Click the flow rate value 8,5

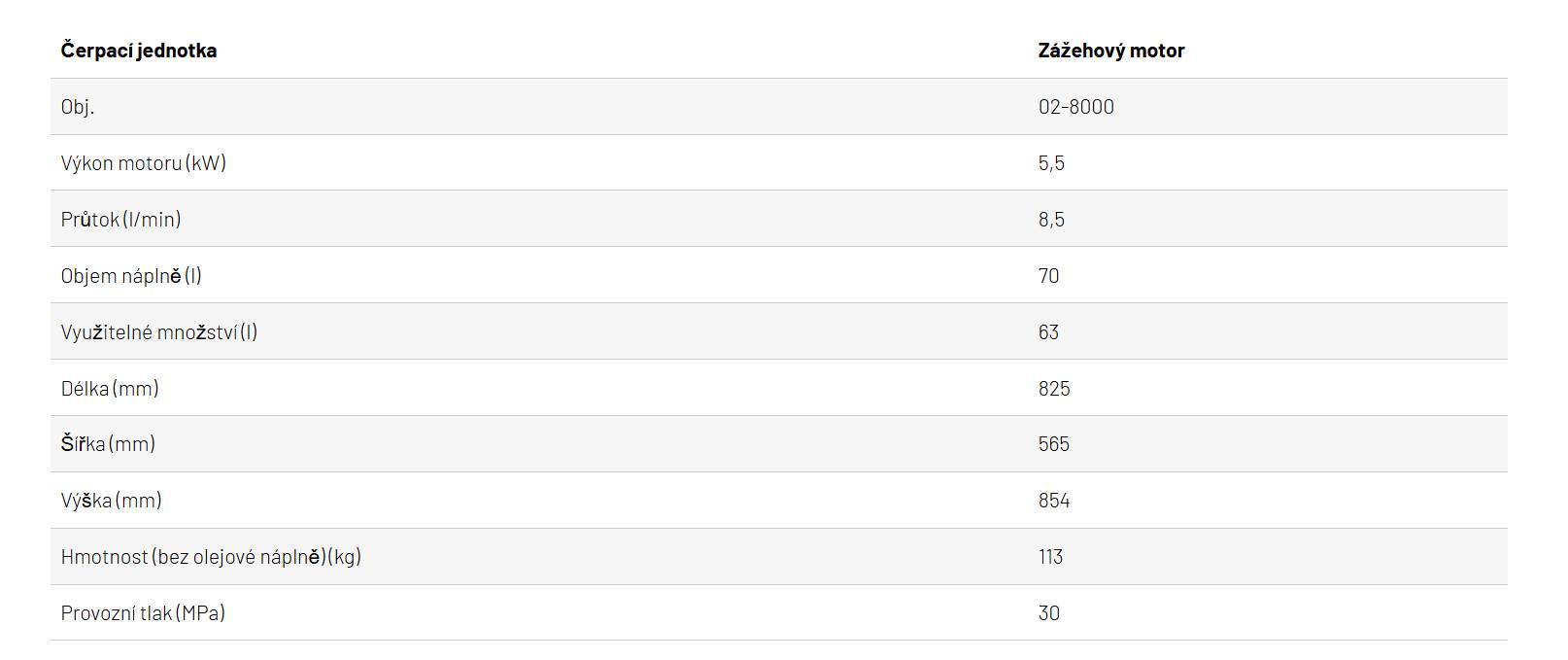1051,220
